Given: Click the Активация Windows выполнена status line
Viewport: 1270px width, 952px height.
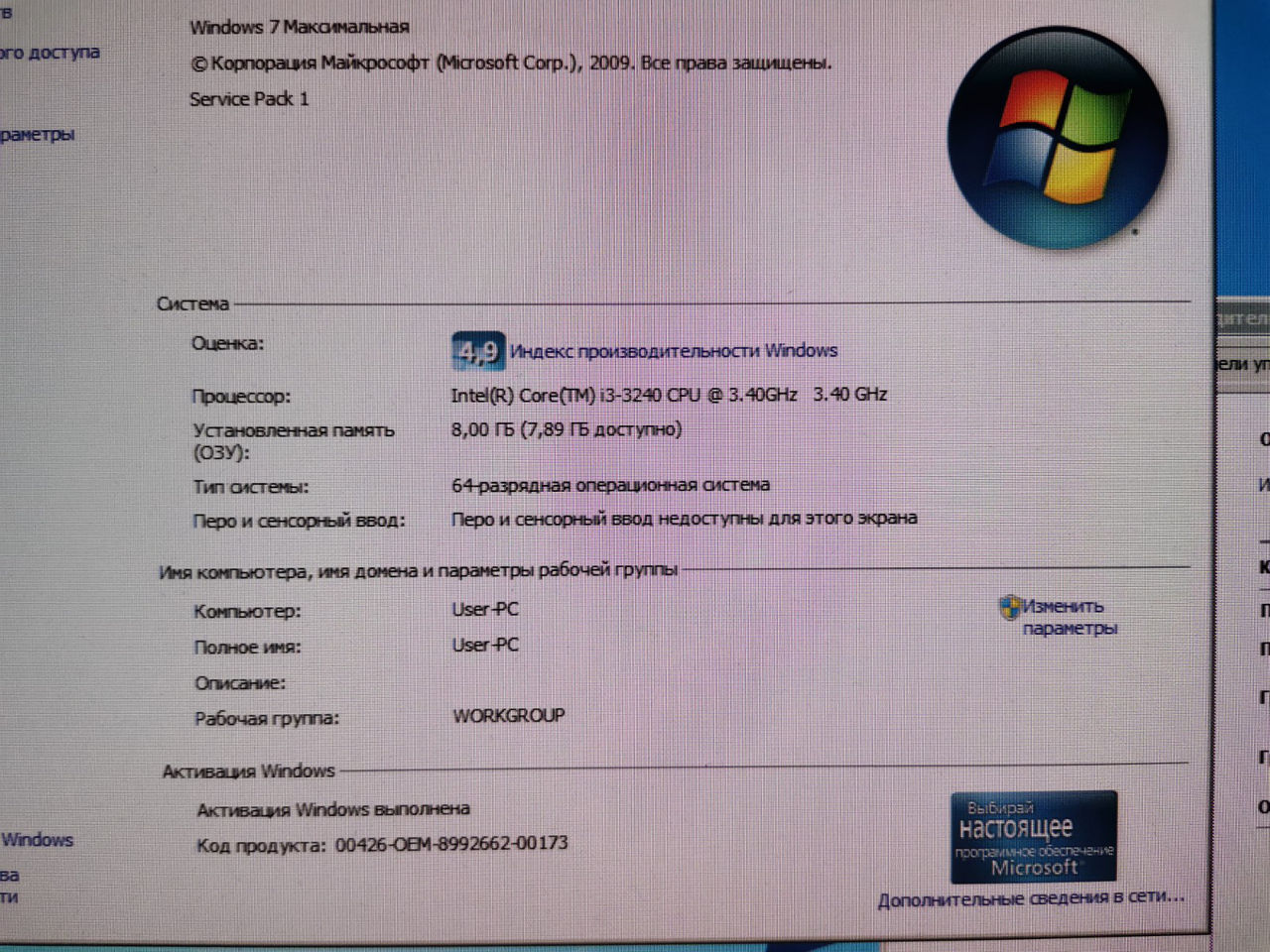Looking at the screenshot, I should 331,808.
